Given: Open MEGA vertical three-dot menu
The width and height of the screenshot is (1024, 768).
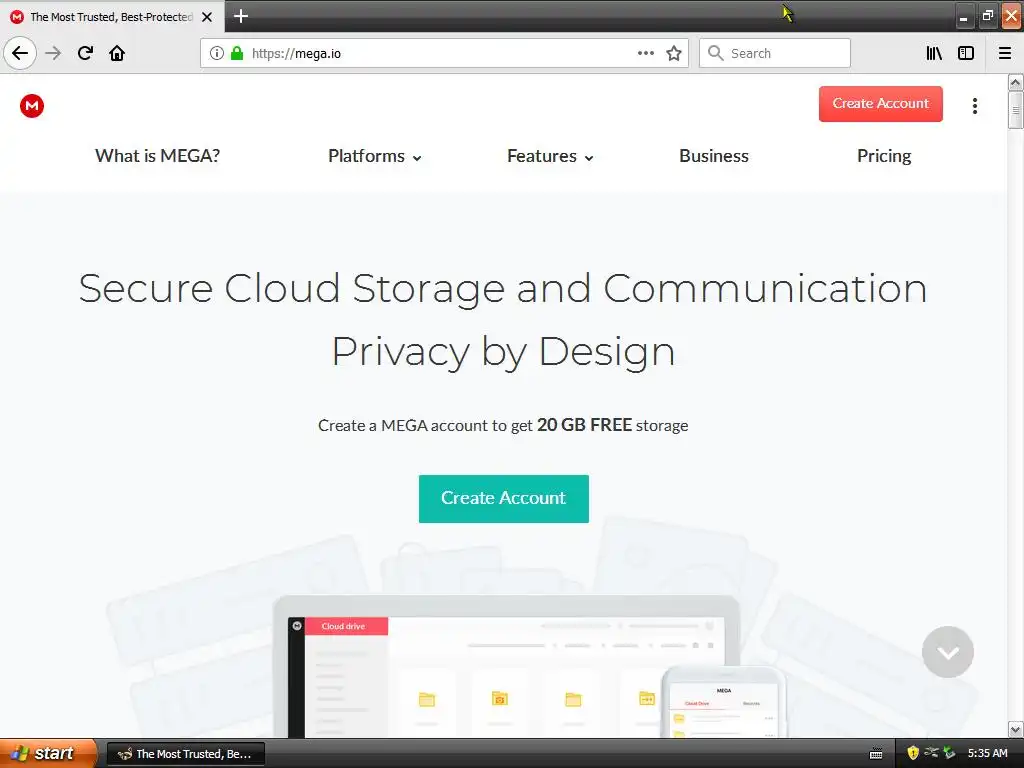Looking at the screenshot, I should tap(974, 106).
